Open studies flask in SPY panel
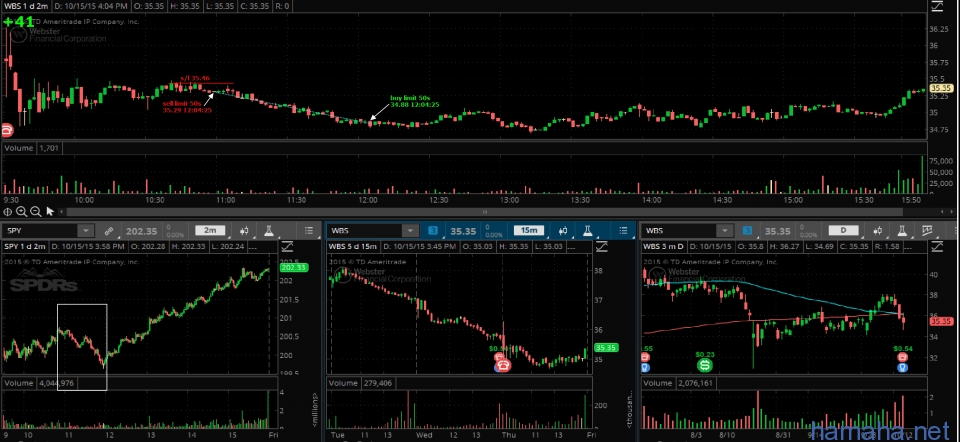This screenshot has height=442, width=960. pos(269,231)
